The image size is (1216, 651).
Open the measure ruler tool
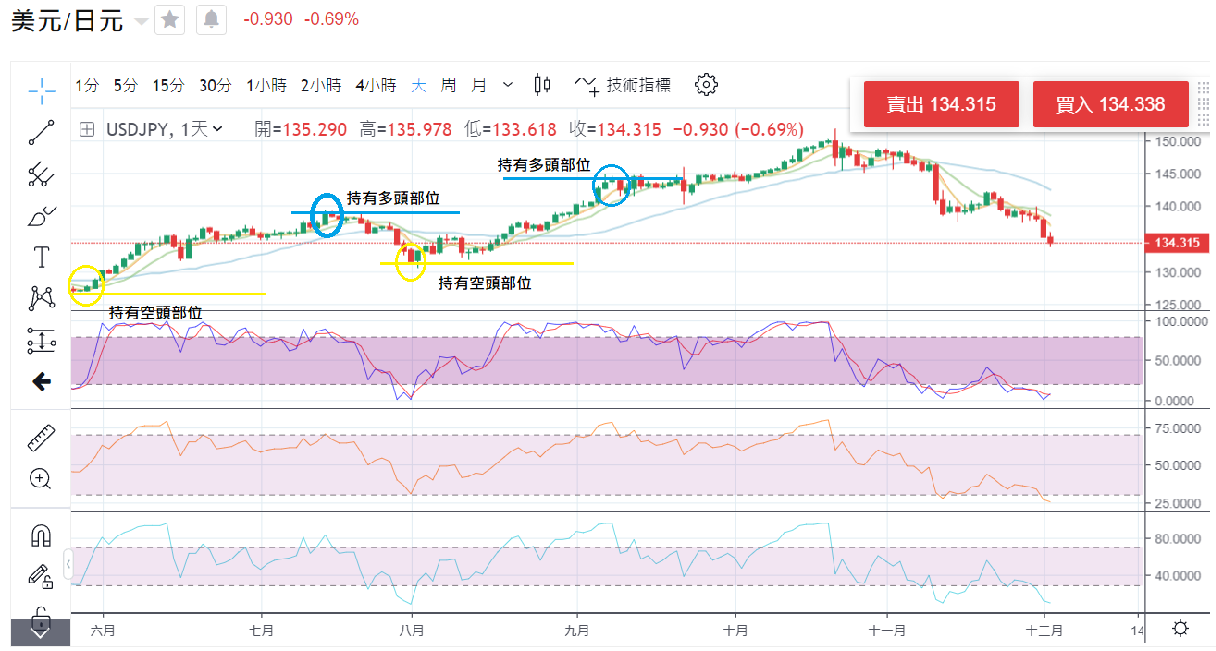(x=41, y=437)
